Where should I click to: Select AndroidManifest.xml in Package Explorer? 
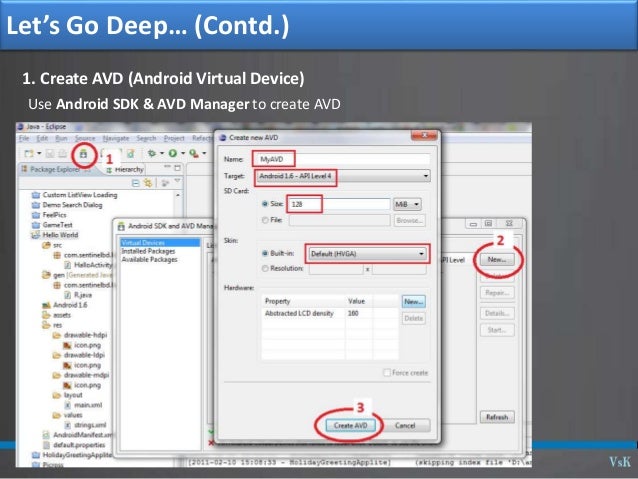(78, 435)
